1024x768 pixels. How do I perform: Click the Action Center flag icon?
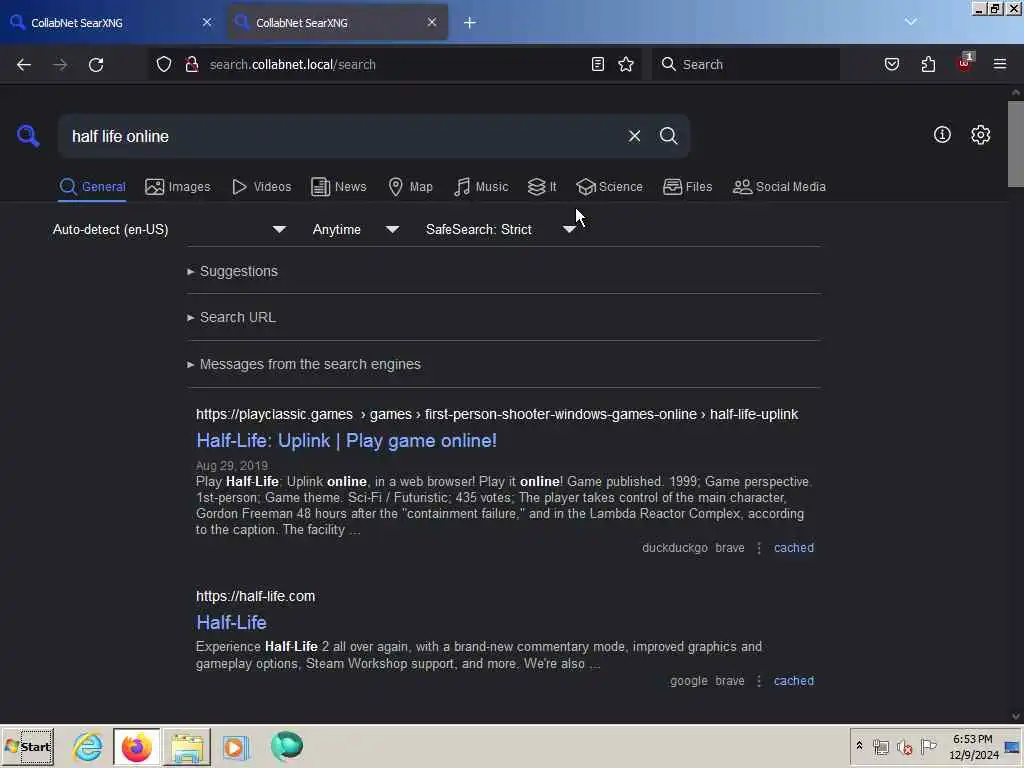point(927,746)
